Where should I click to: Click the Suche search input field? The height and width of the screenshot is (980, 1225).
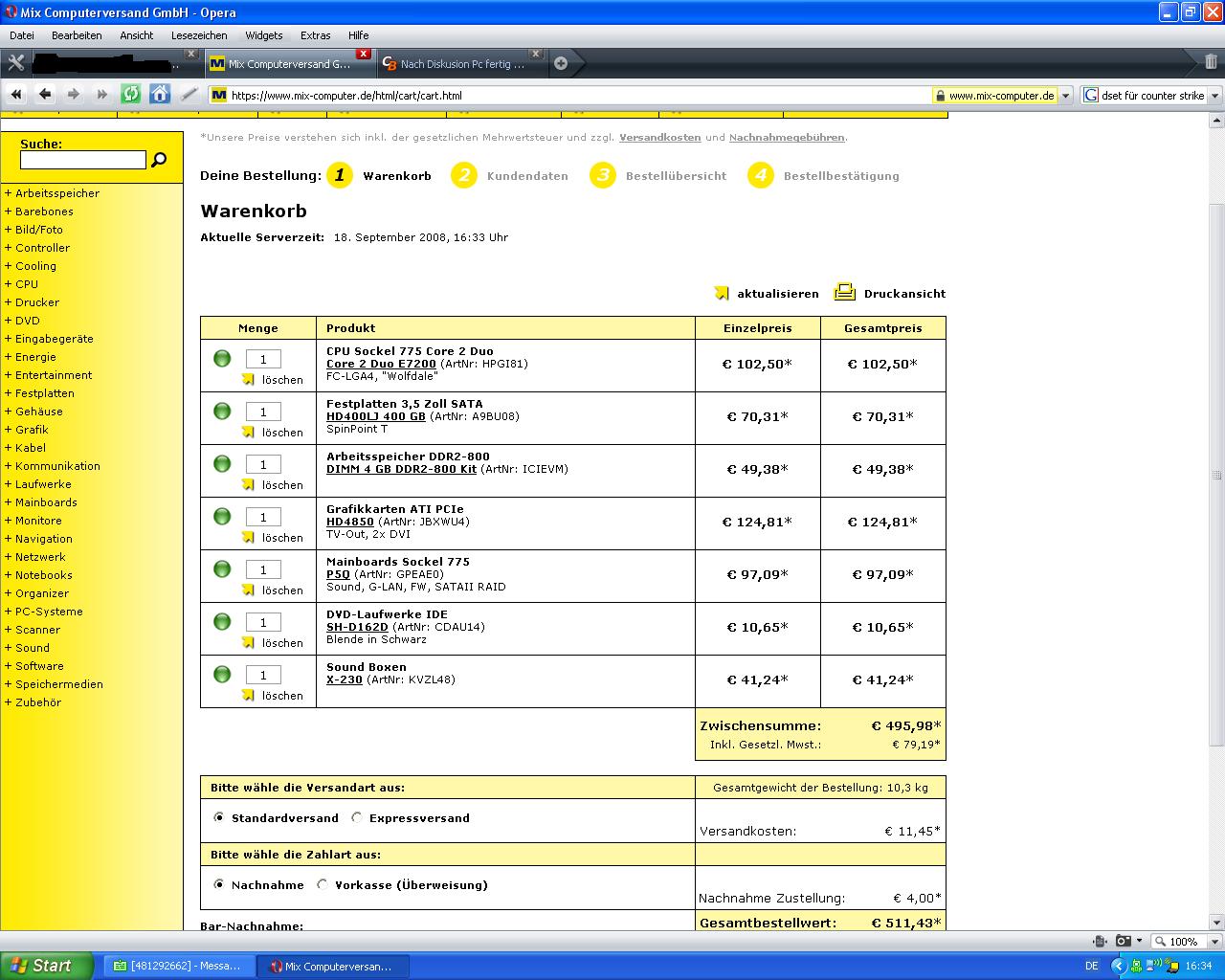(x=83, y=160)
